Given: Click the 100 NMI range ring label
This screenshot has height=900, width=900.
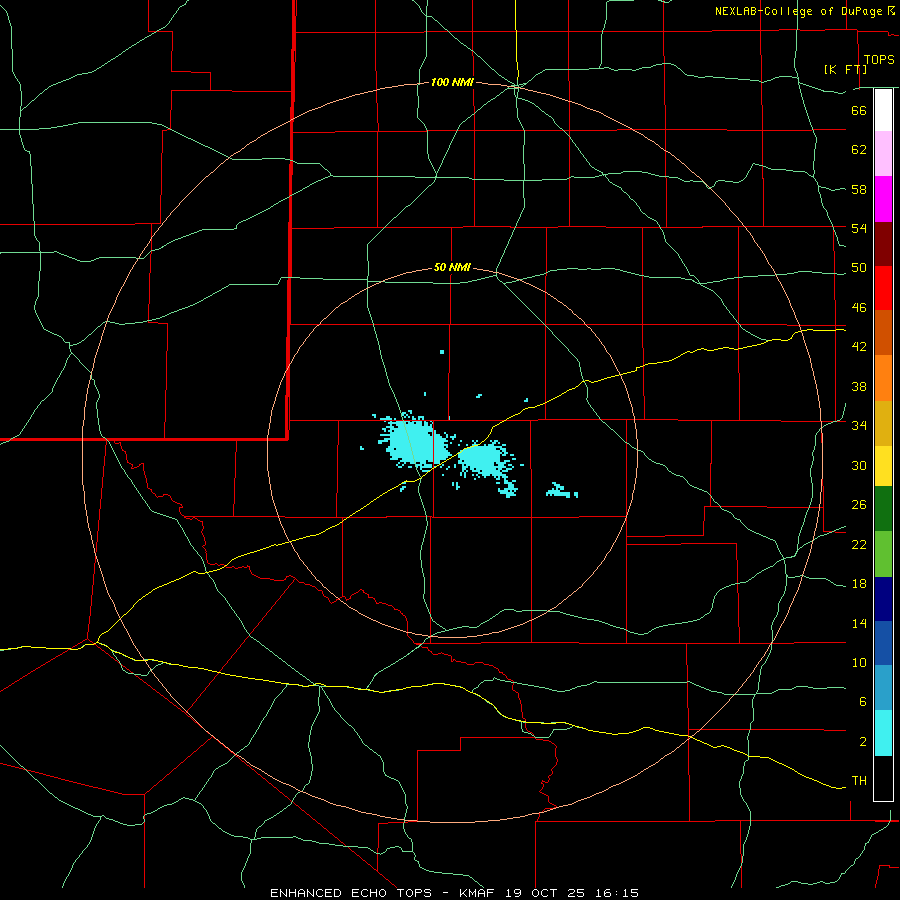Looking at the screenshot, I should 452,83.
